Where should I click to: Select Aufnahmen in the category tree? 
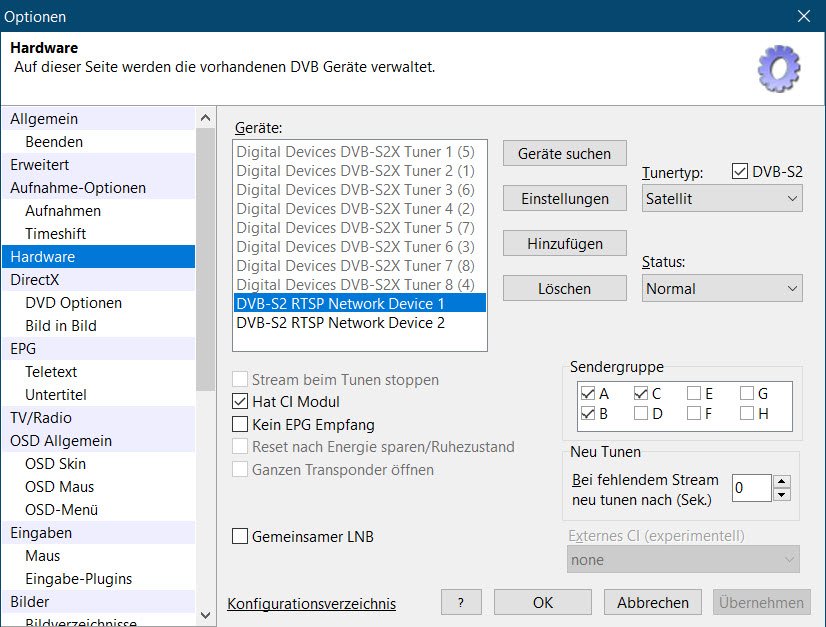click(63, 211)
